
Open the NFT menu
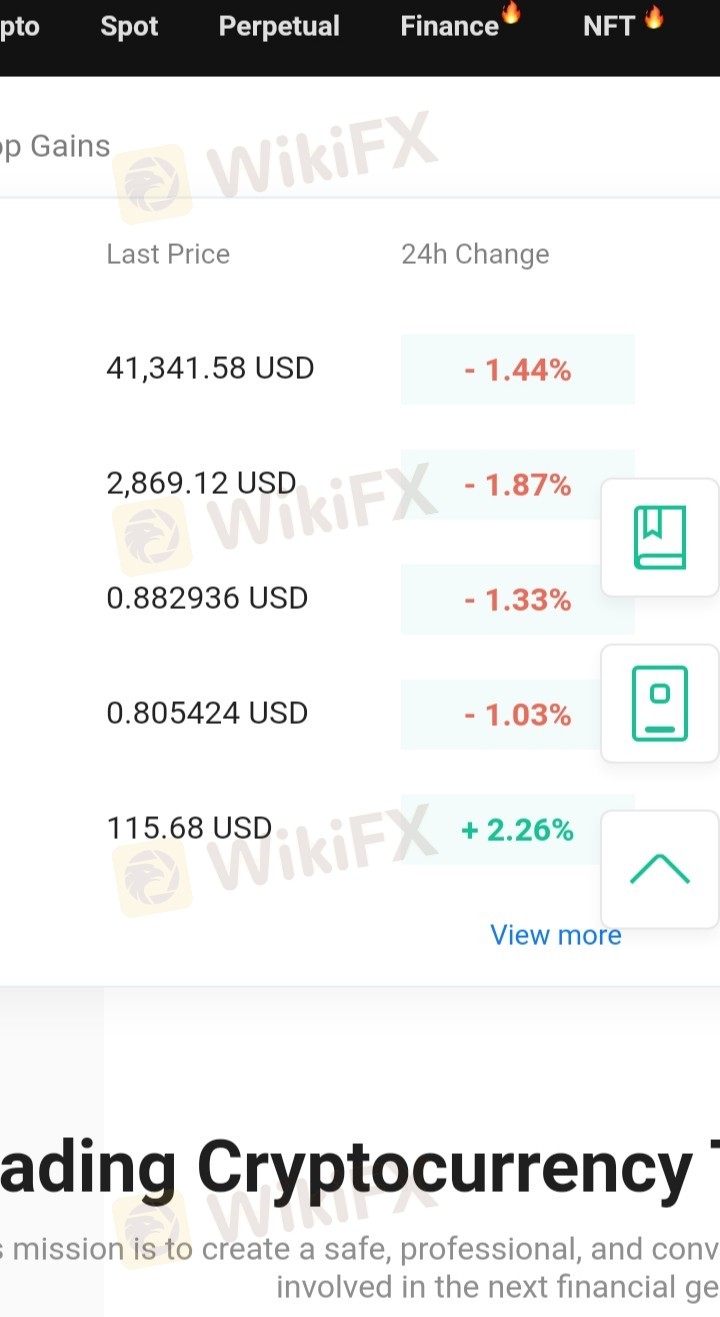pos(609,27)
